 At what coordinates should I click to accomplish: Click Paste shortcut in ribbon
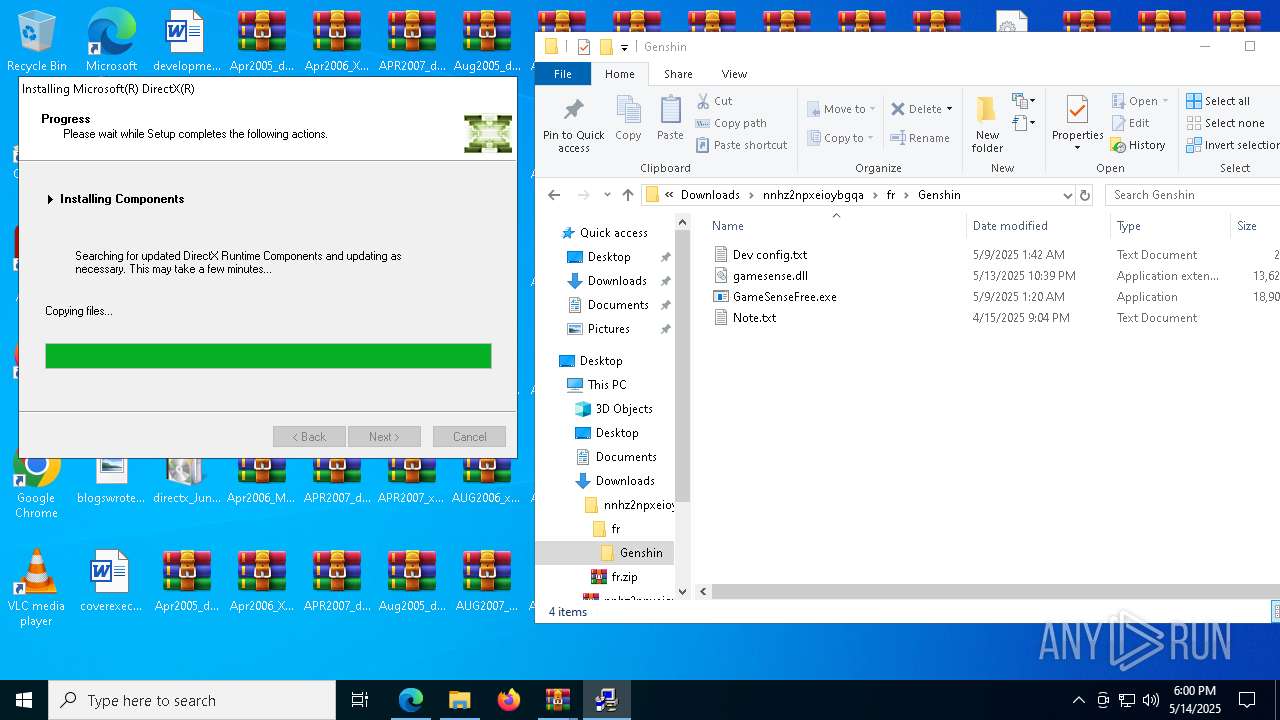click(x=741, y=145)
